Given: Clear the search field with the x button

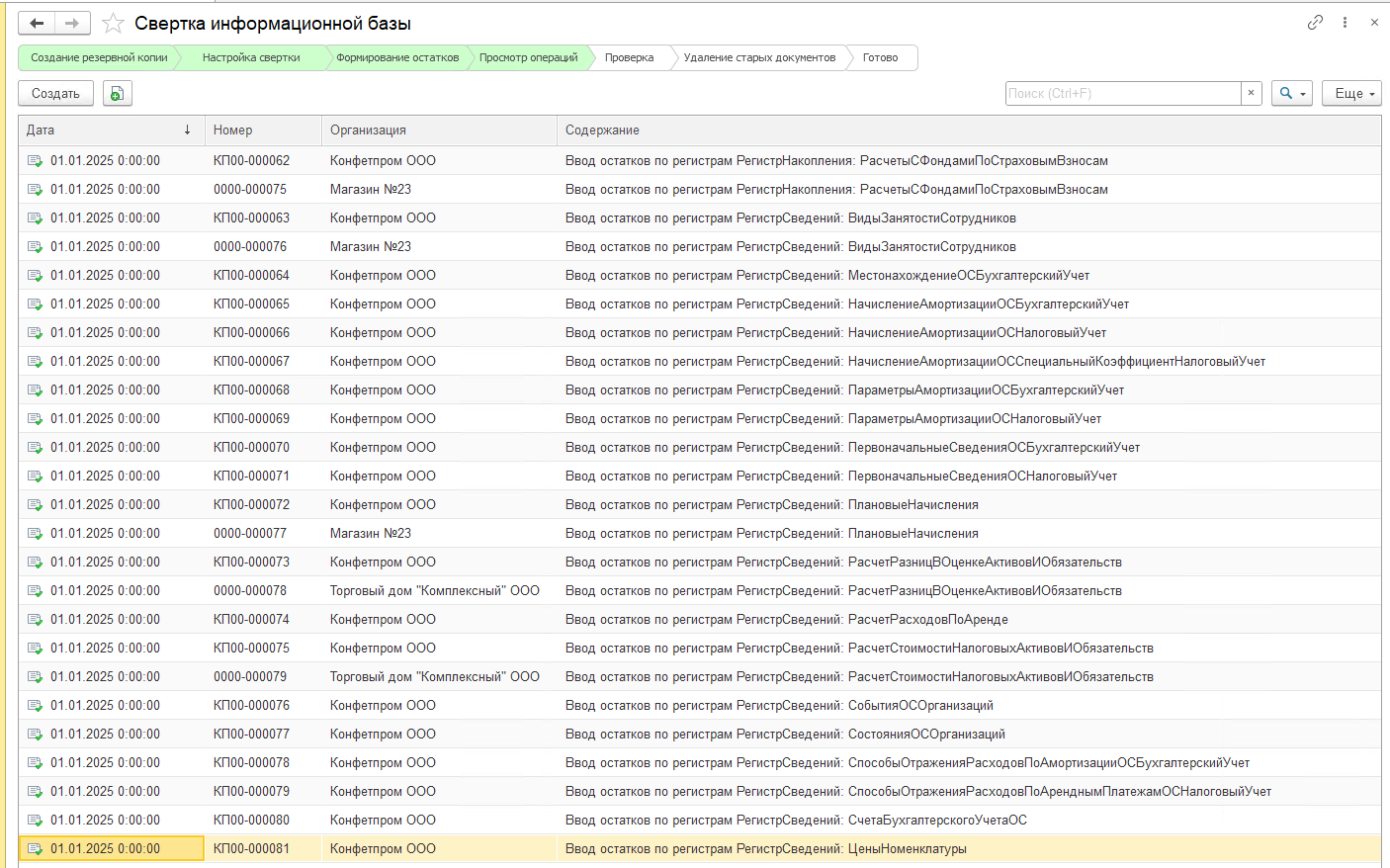Looking at the screenshot, I should pos(1251,93).
